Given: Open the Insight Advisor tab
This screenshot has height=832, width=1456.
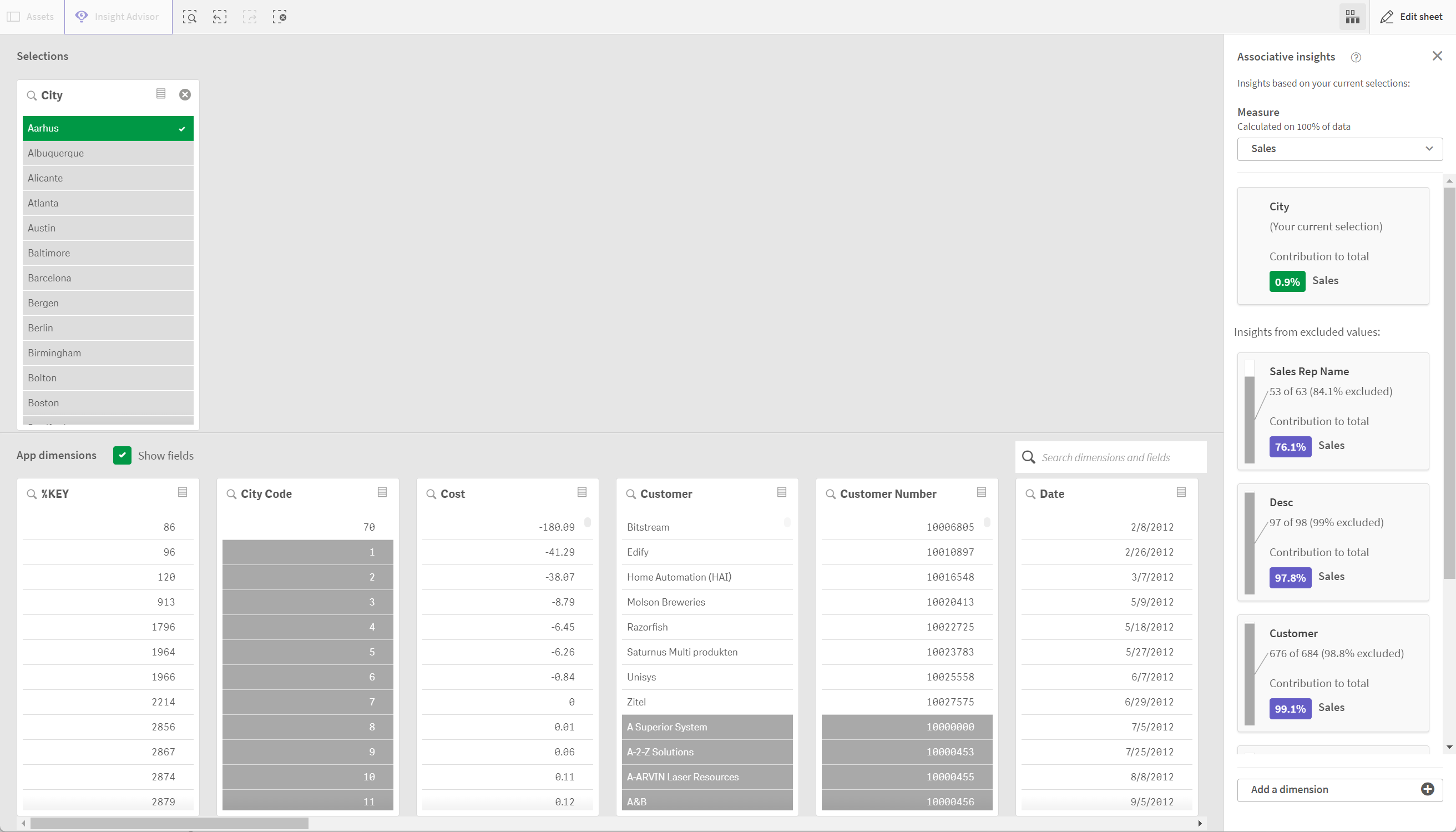Looking at the screenshot, I should tap(118, 17).
